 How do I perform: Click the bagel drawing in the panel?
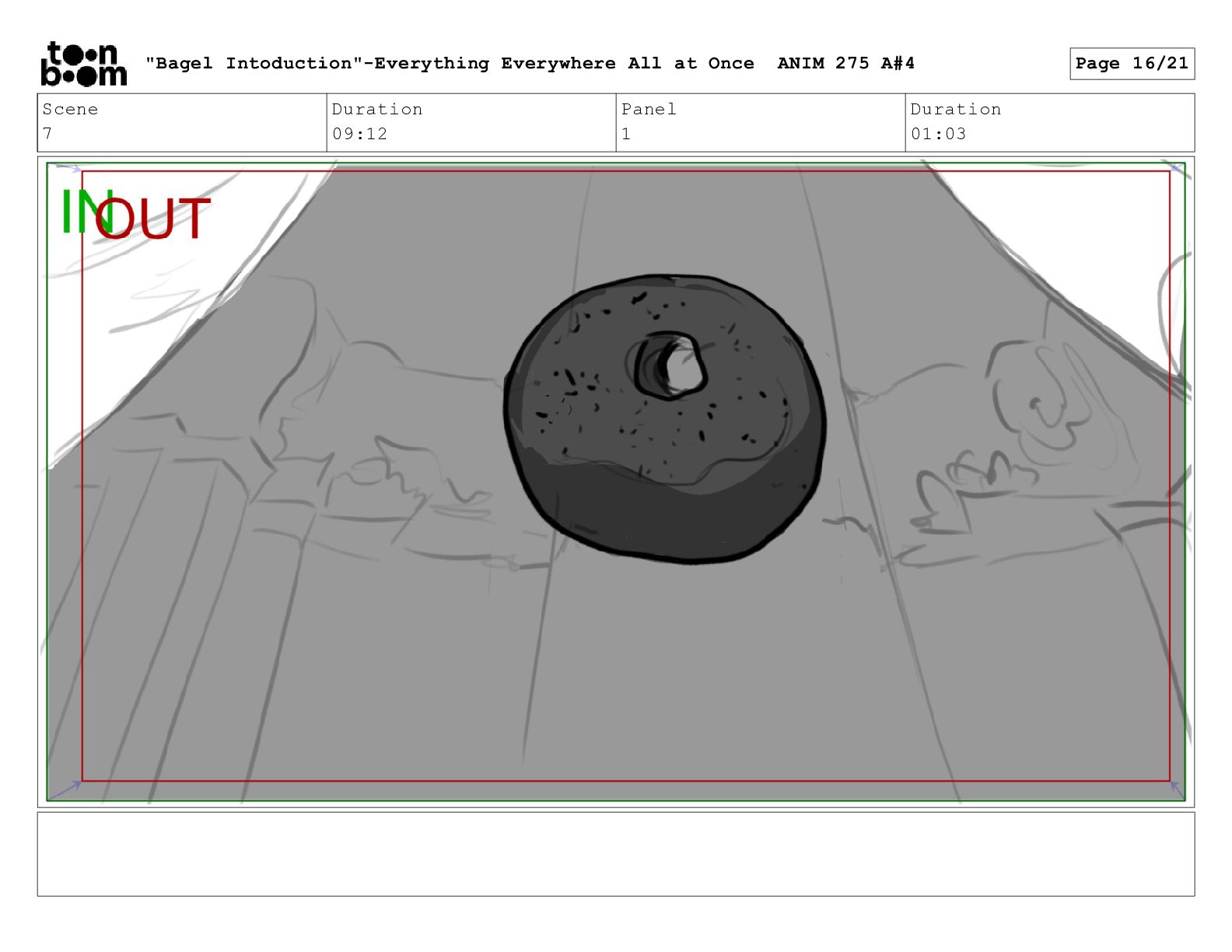[x=665, y=418]
